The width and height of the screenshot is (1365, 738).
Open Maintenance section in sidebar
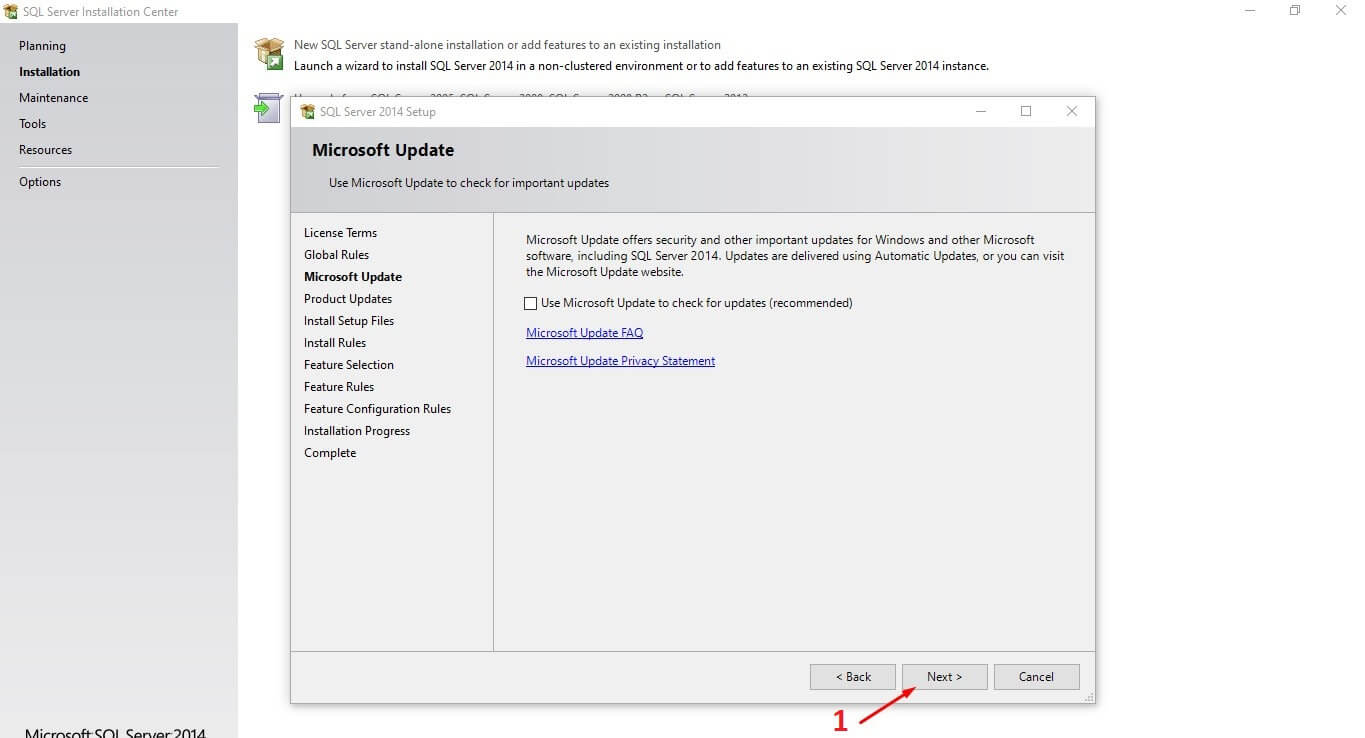tap(53, 98)
